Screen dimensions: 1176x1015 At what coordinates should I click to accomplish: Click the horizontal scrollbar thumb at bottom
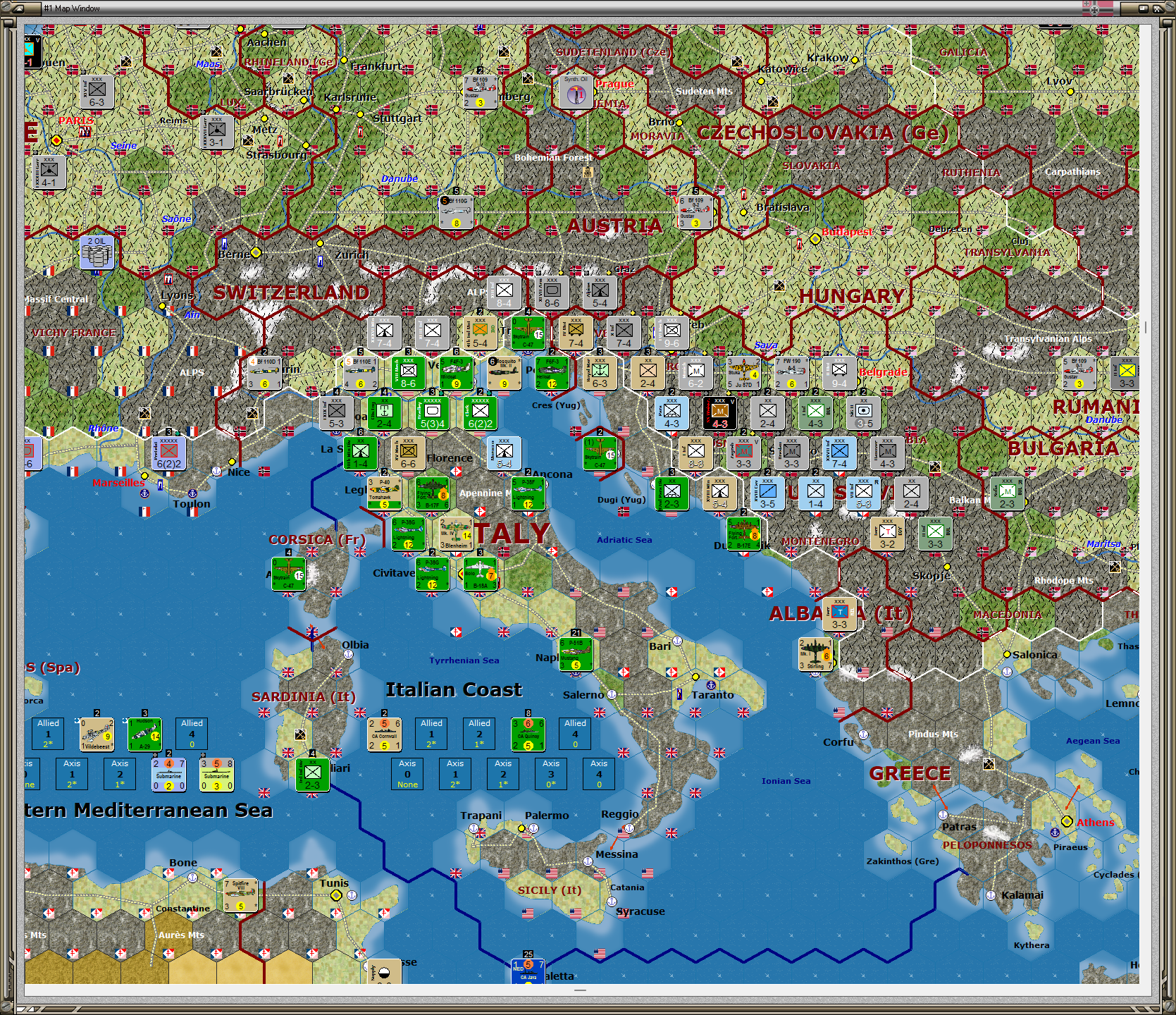point(580,990)
